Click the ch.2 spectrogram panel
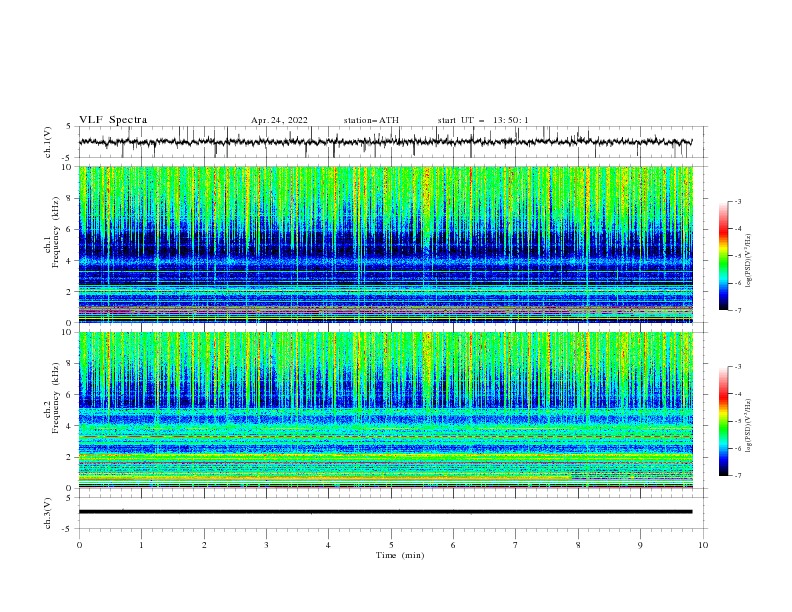Screen dimensions: 792x612 386,410
